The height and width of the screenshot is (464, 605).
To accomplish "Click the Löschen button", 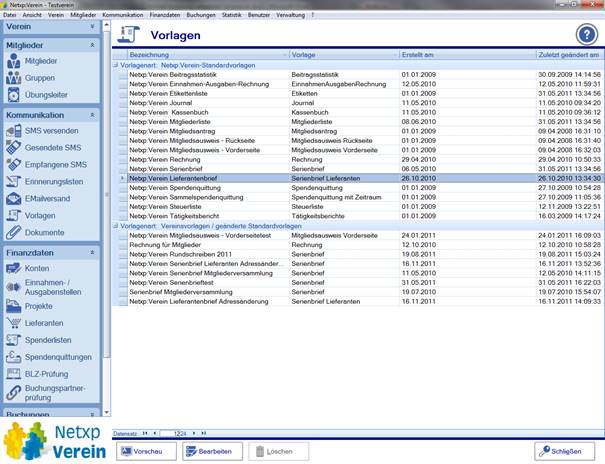I will (279, 451).
